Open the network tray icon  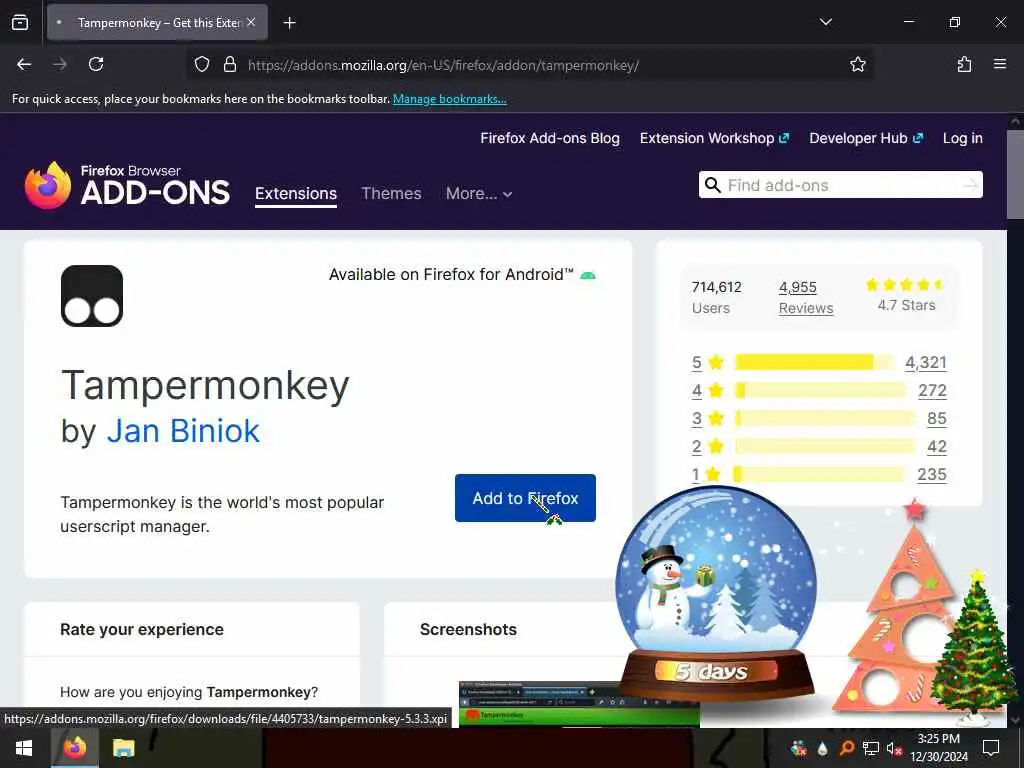[871, 748]
